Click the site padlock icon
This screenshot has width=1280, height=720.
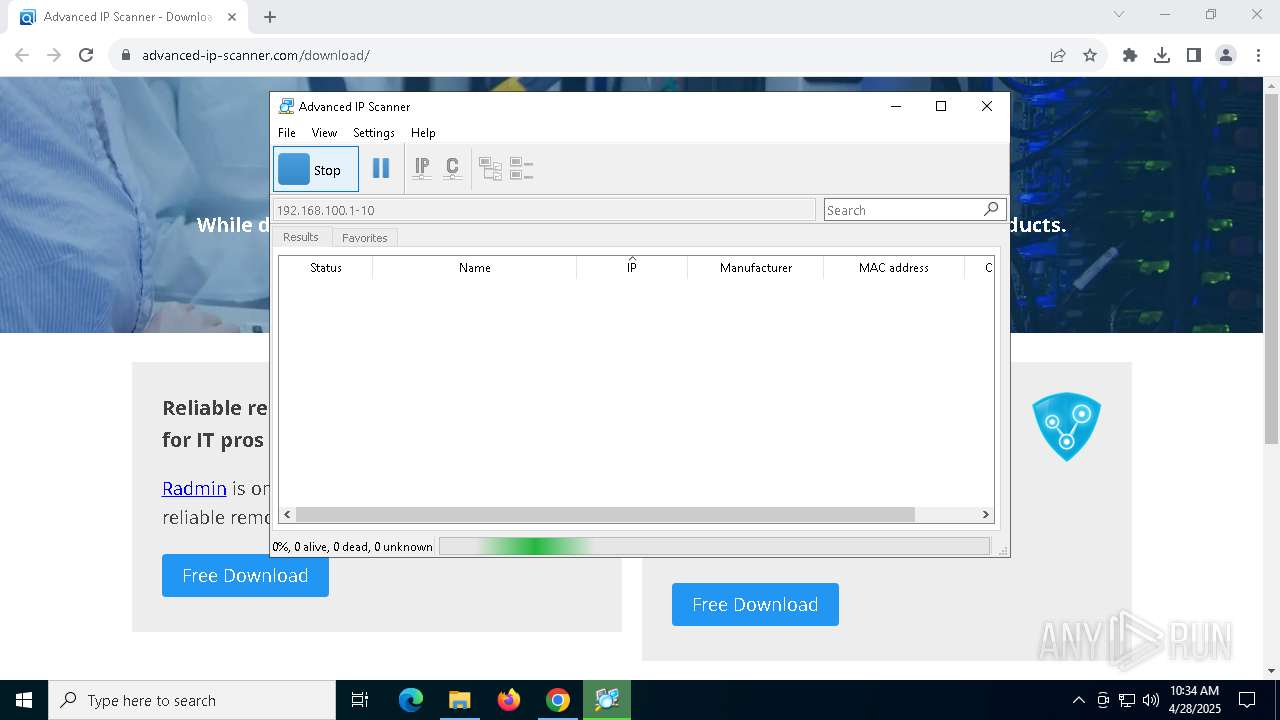126,55
